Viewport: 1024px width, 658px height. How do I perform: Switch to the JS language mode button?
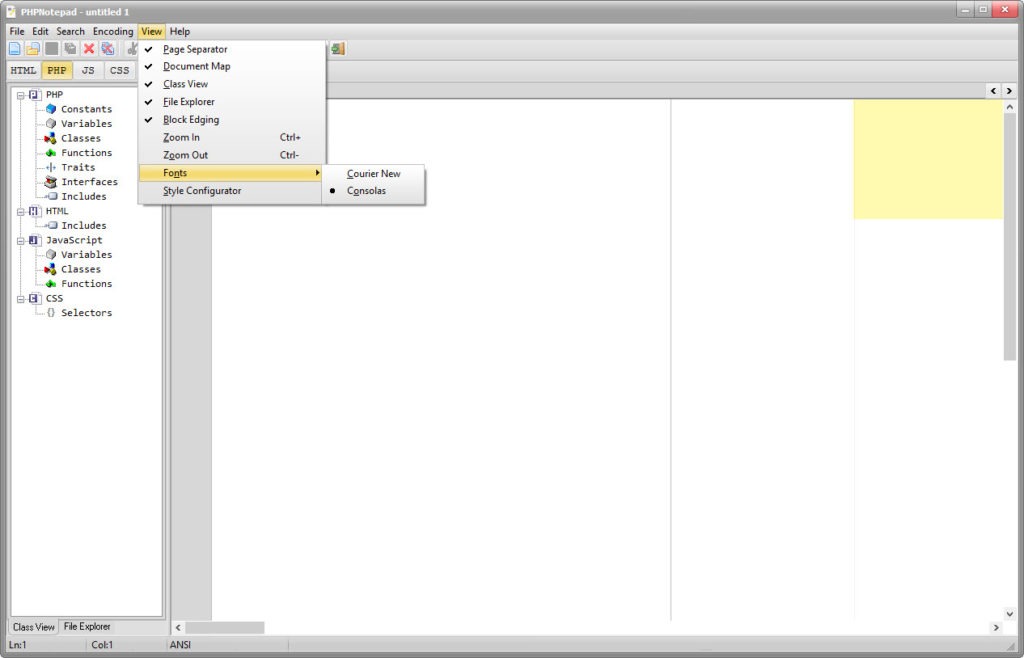tap(88, 70)
